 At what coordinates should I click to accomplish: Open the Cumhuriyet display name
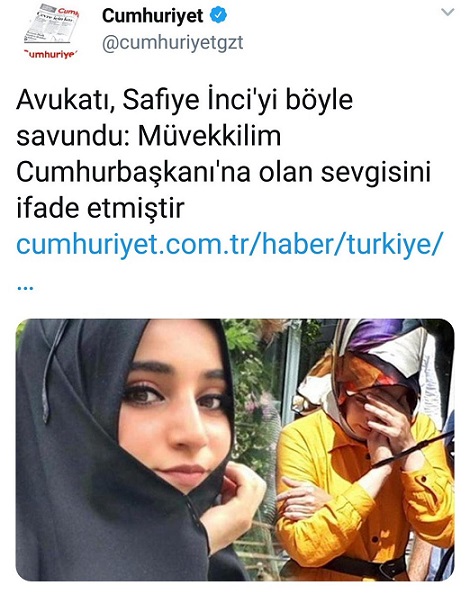coord(153,16)
